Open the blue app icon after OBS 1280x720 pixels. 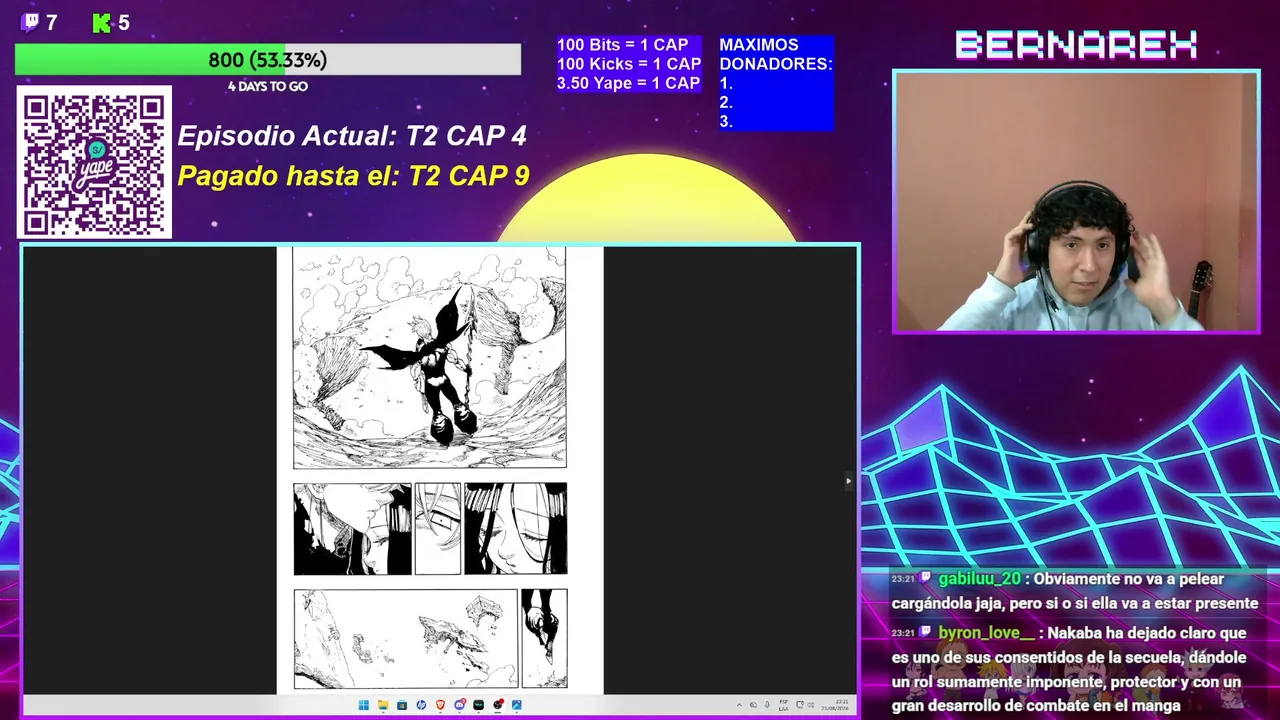[x=517, y=705]
